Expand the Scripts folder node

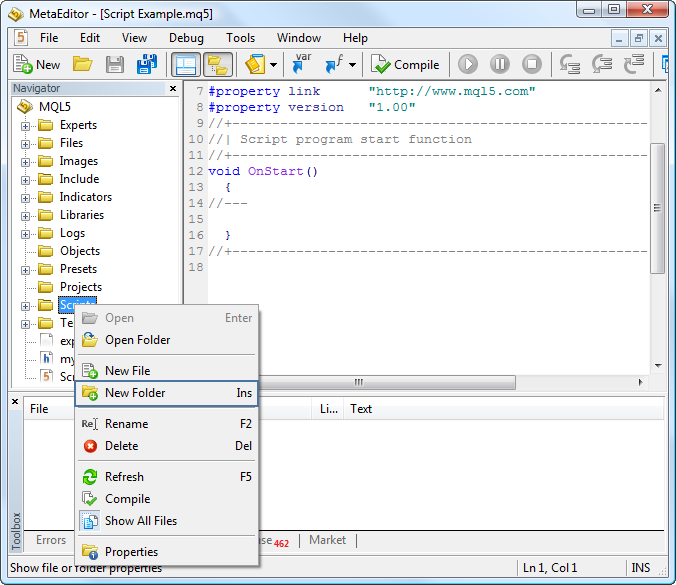click(x=25, y=306)
